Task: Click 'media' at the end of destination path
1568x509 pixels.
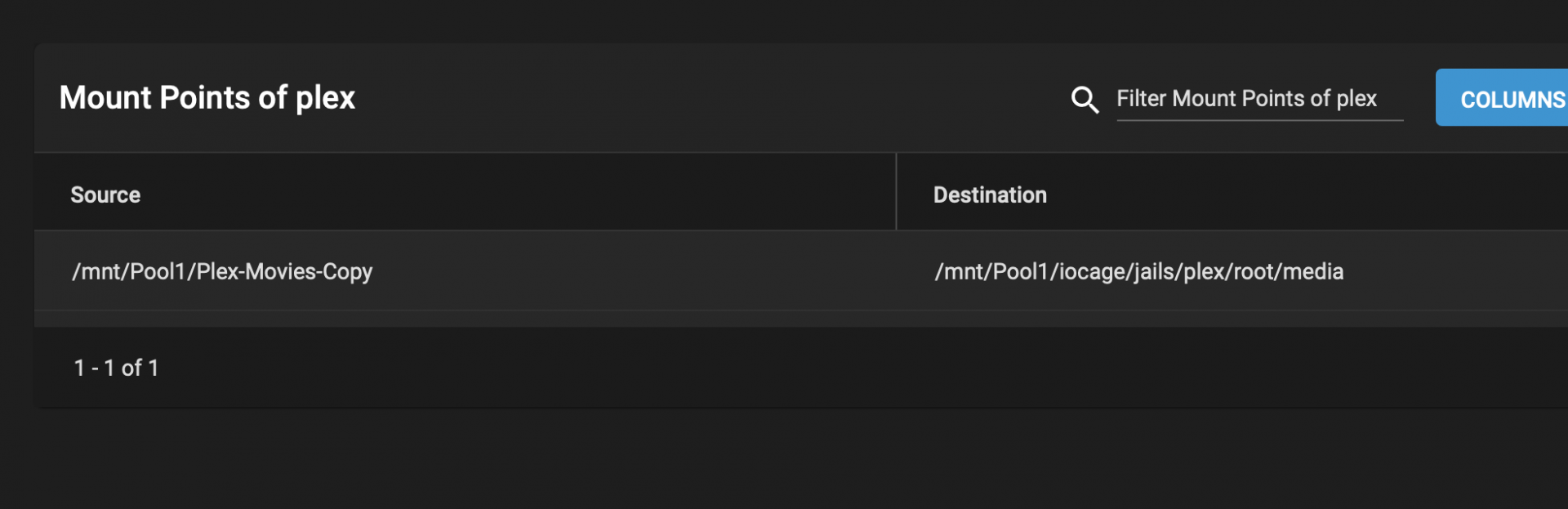Action: click(x=1313, y=271)
